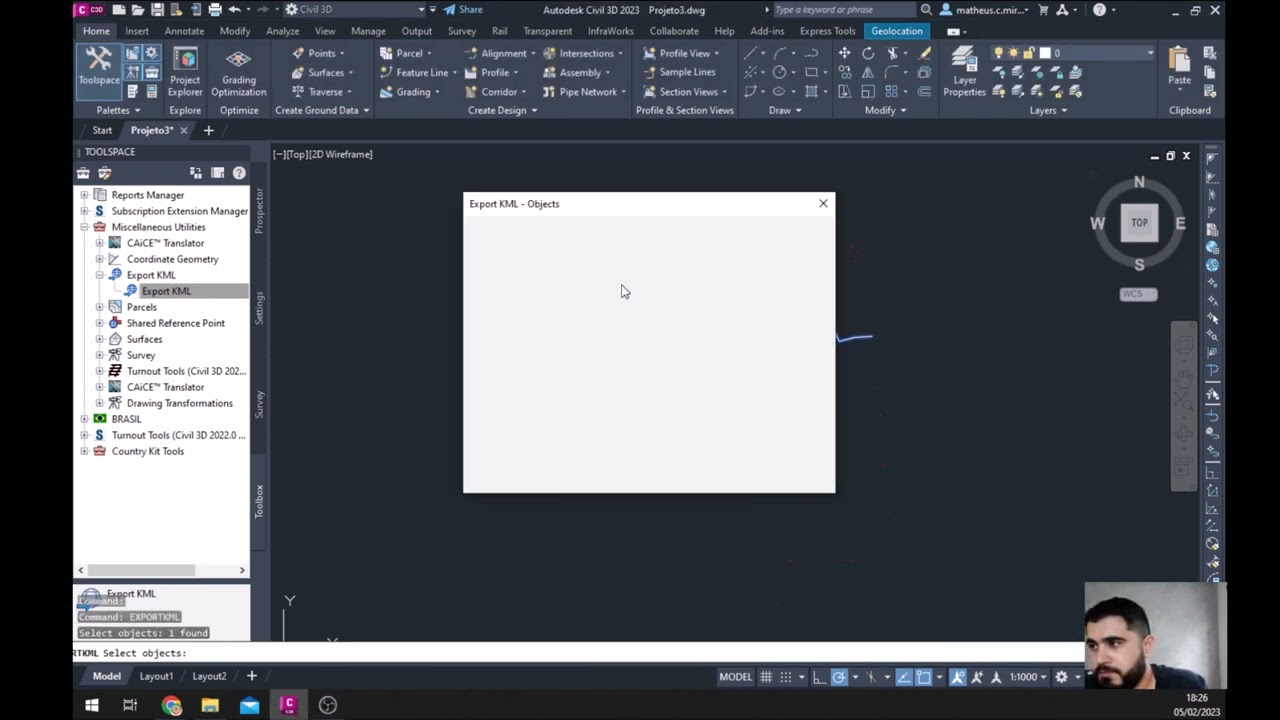This screenshot has height=720, width=1280.
Task: Toggle object snap tracking in status bar
Action: coord(904,677)
